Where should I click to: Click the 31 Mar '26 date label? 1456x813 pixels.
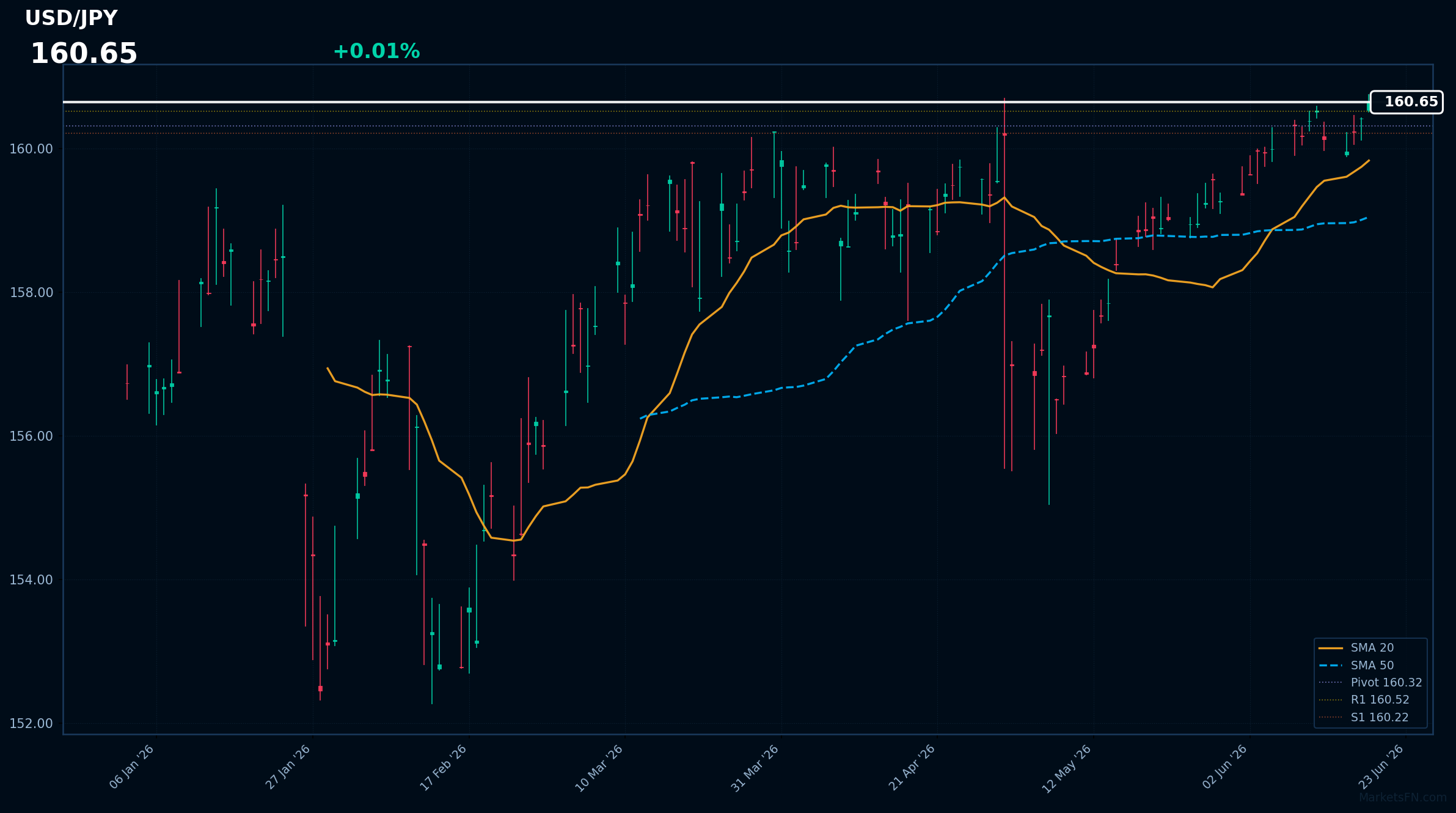click(x=755, y=768)
